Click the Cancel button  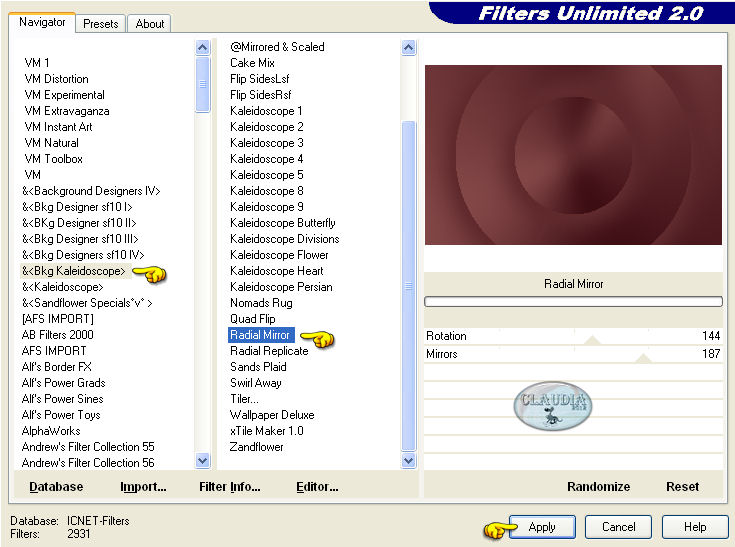(618, 527)
